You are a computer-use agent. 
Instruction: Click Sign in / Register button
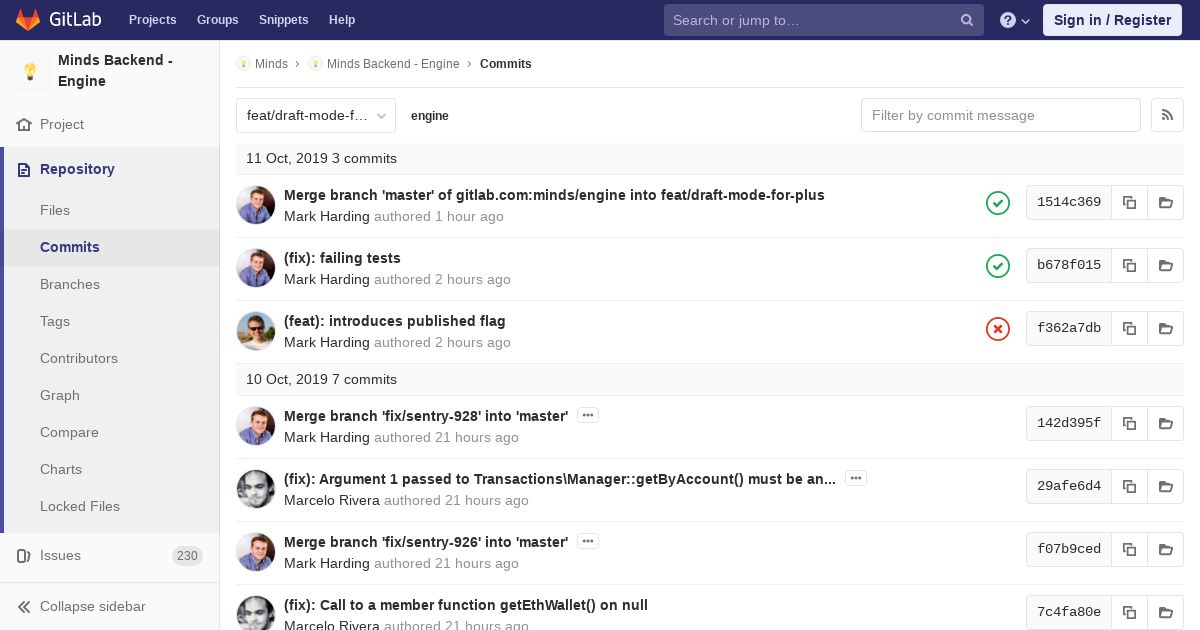(x=1112, y=20)
